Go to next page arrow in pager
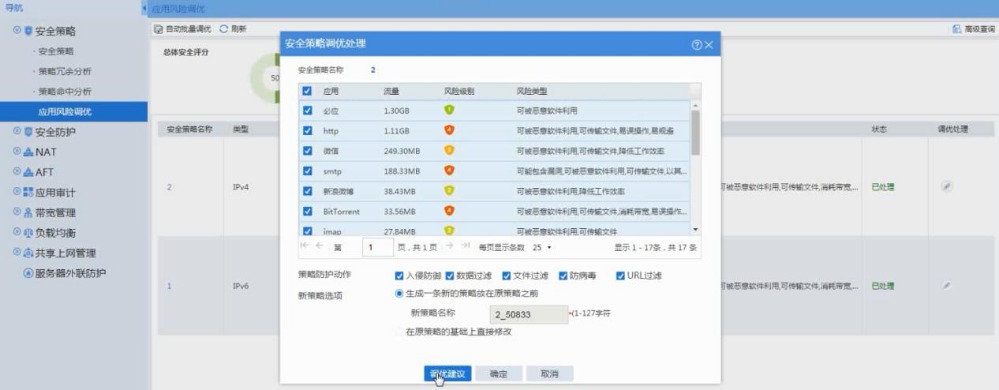The width and height of the screenshot is (999, 390). [449, 246]
